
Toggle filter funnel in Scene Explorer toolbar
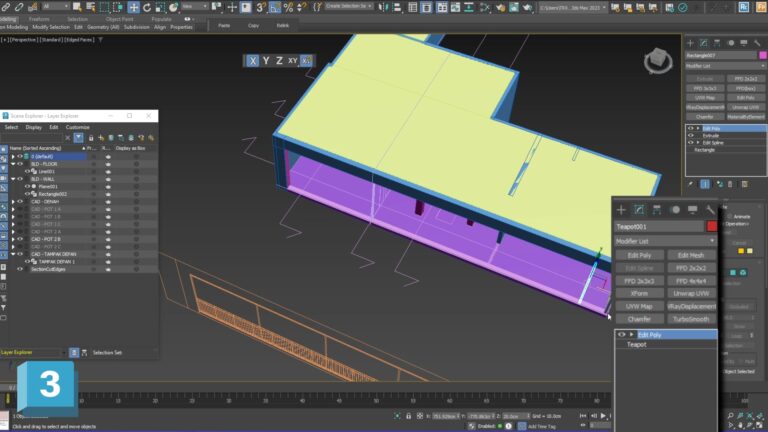tap(78, 138)
